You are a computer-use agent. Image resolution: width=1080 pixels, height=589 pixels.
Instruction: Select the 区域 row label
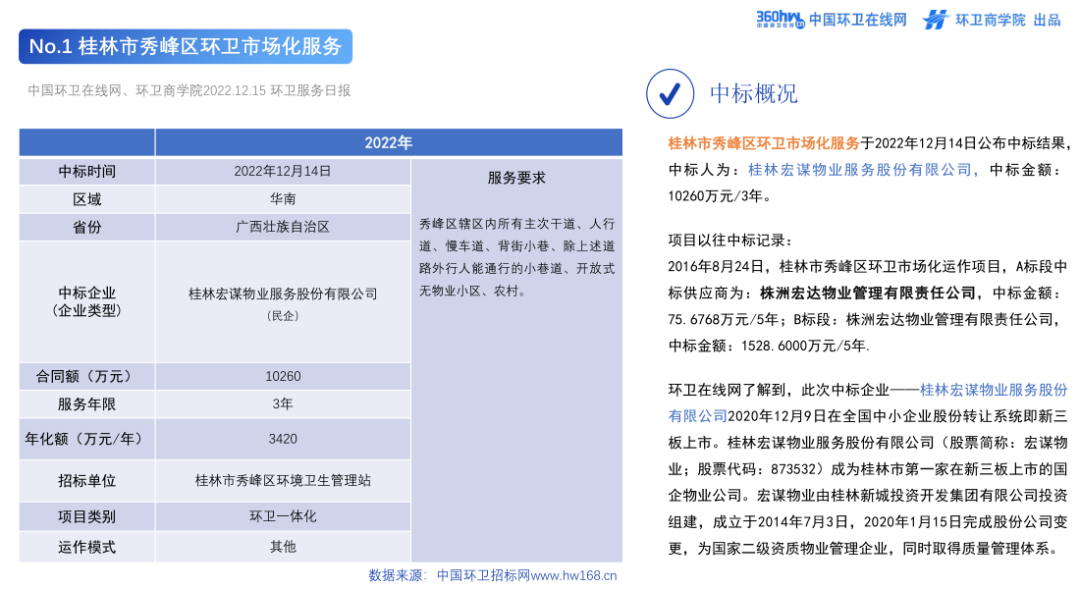coord(87,200)
